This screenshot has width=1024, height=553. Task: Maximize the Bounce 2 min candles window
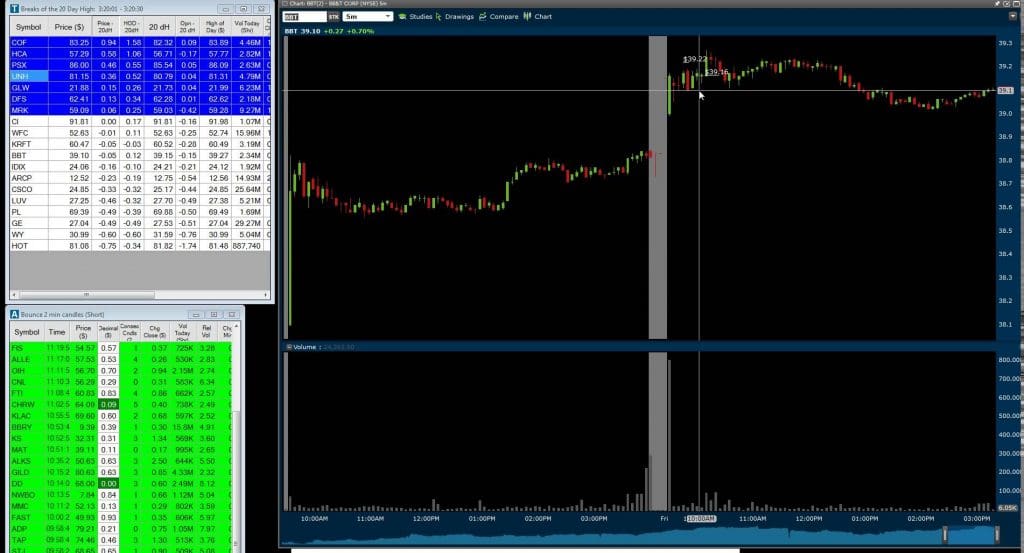tap(214, 314)
